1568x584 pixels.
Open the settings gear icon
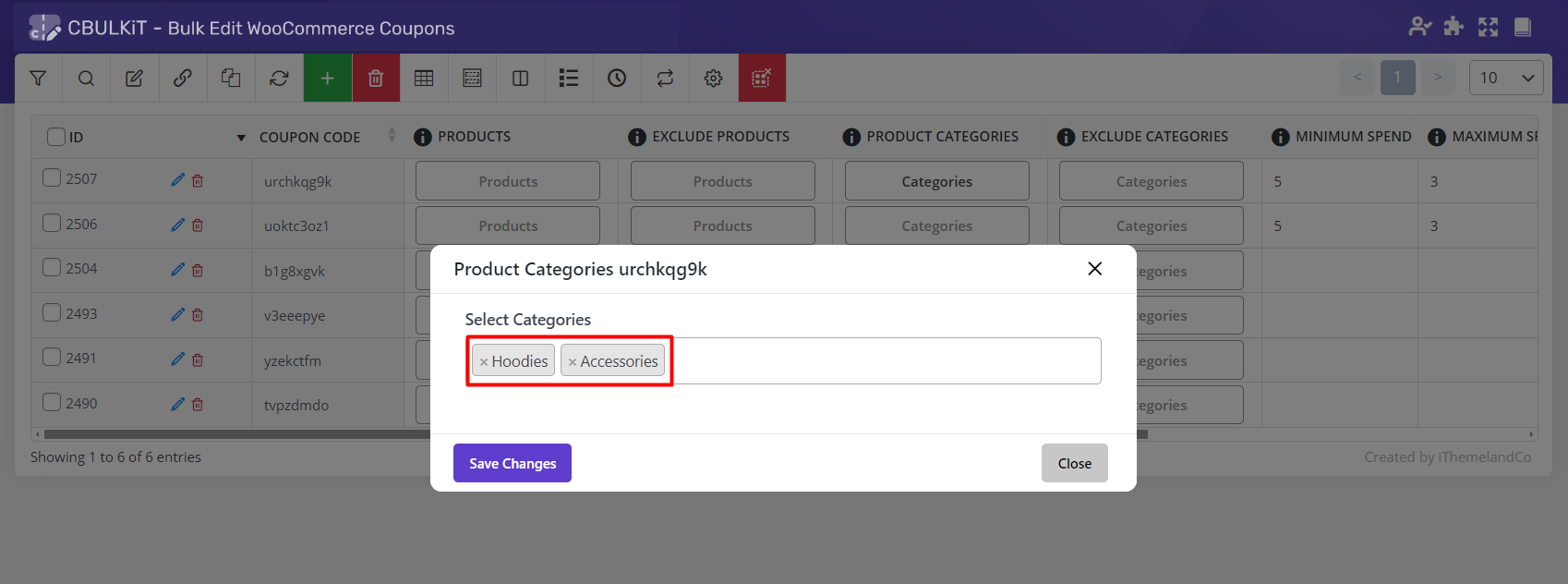click(713, 79)
